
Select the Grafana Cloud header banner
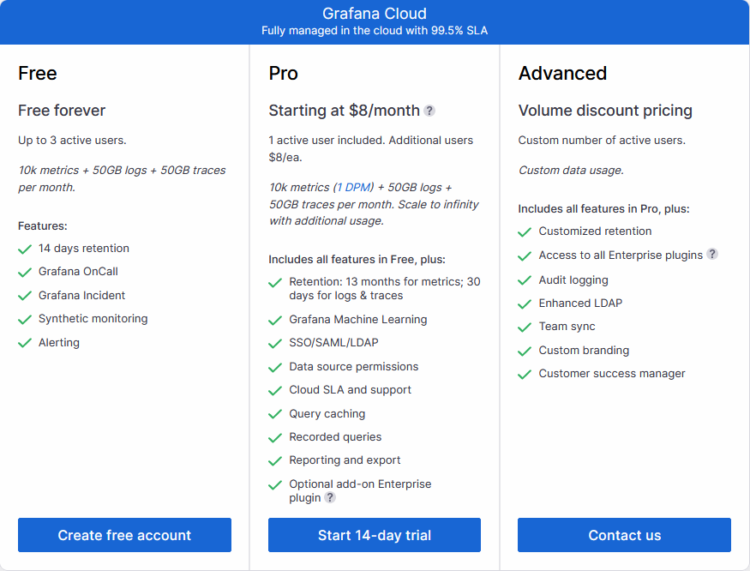(375, 22)
